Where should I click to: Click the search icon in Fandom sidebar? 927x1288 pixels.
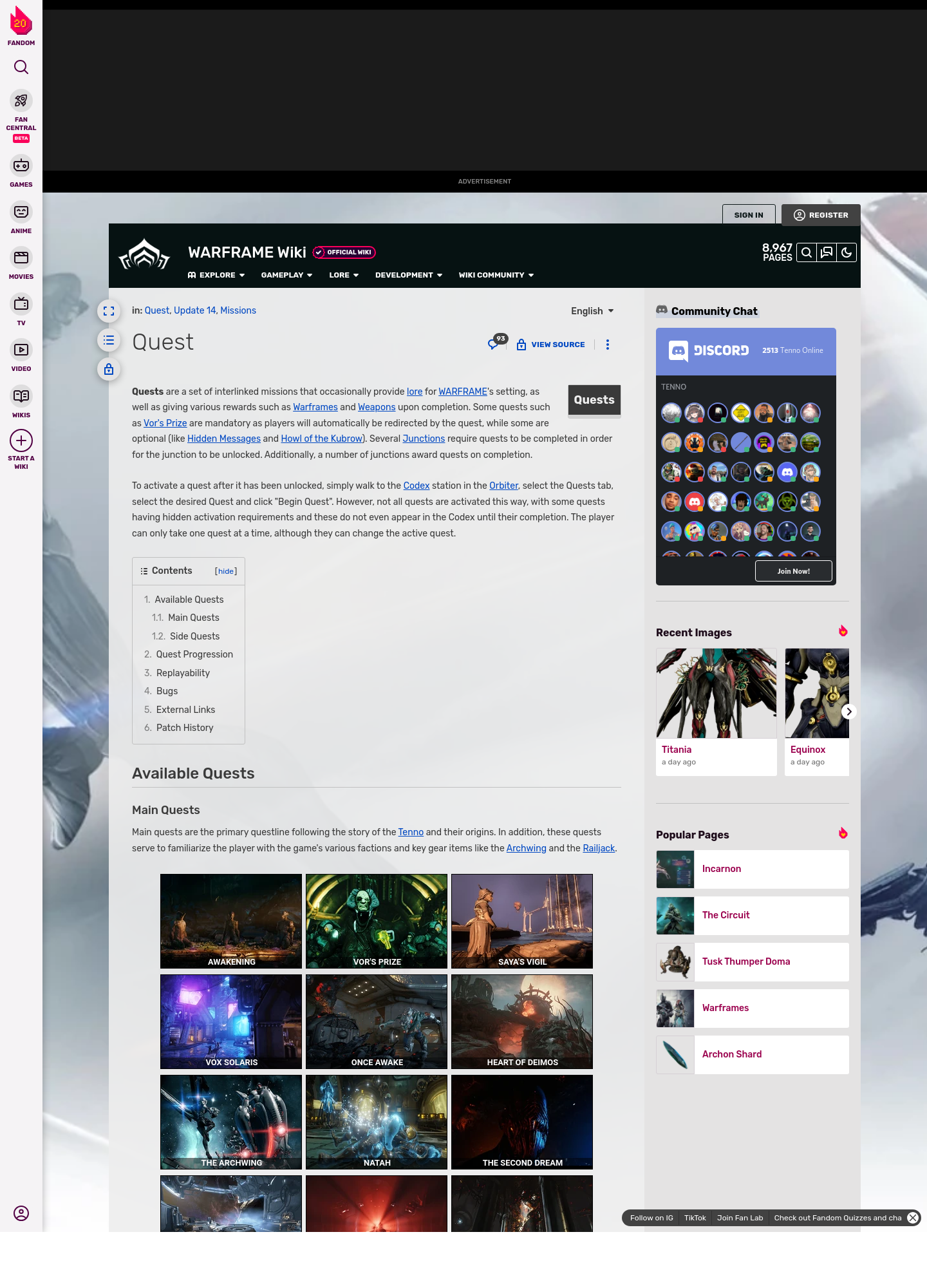(21, 67)
